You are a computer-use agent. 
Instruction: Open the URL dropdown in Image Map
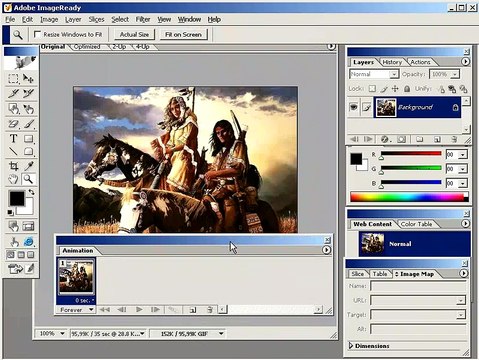coord(461,301)
